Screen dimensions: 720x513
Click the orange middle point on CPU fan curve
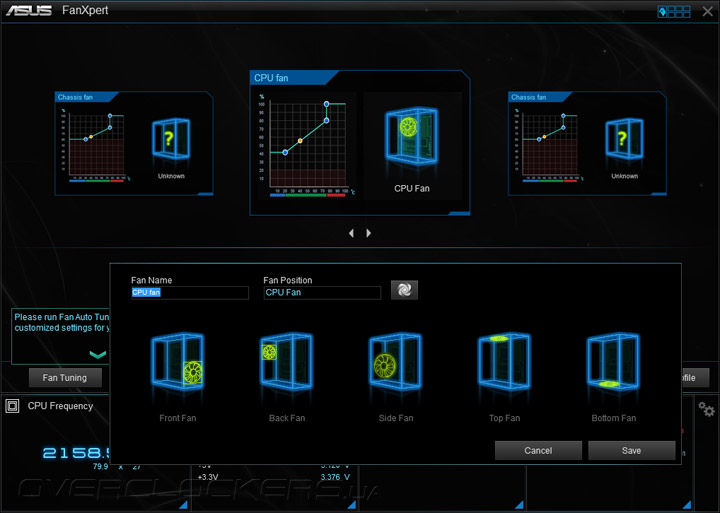300,141
